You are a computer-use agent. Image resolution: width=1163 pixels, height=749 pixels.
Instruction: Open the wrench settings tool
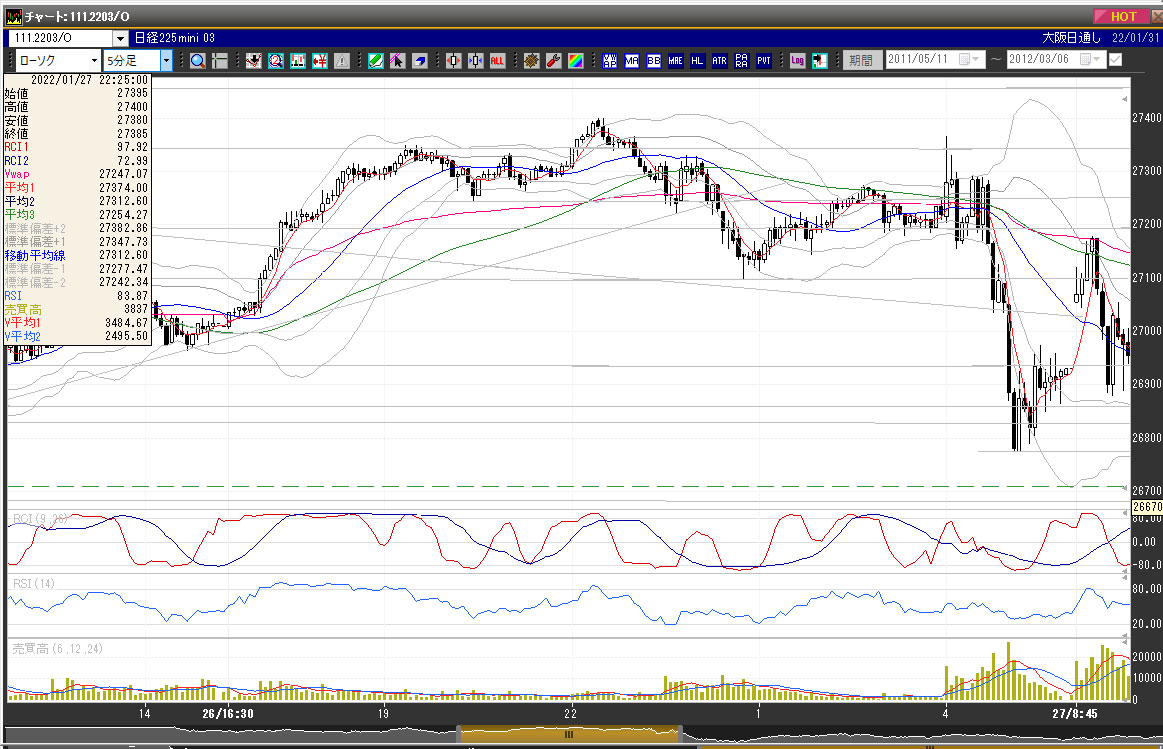click(553, 60)
